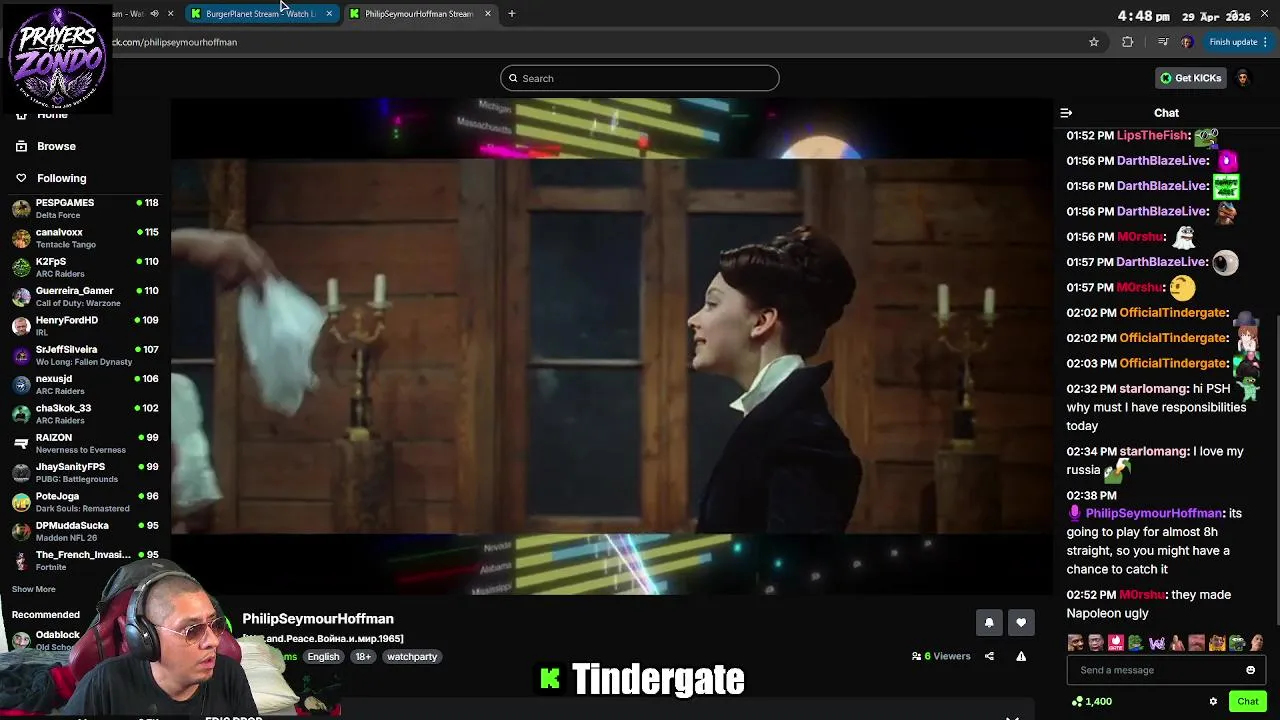The height and width of the screenshot is (720, 1280).
Task: Open the DPMuddaSucka channel
Action: click(x=85, y=531)
